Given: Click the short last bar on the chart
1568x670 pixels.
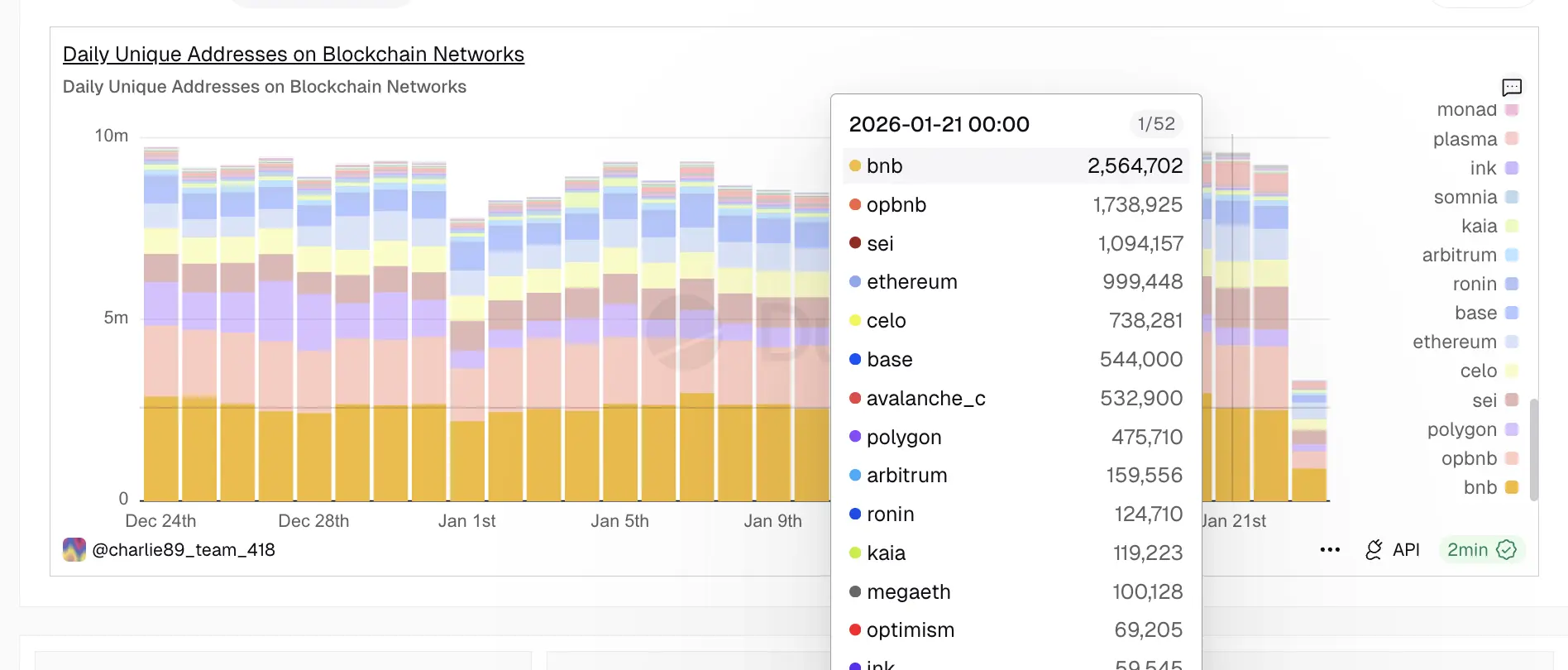Looking at the screenshot, I should [1309, 441].
